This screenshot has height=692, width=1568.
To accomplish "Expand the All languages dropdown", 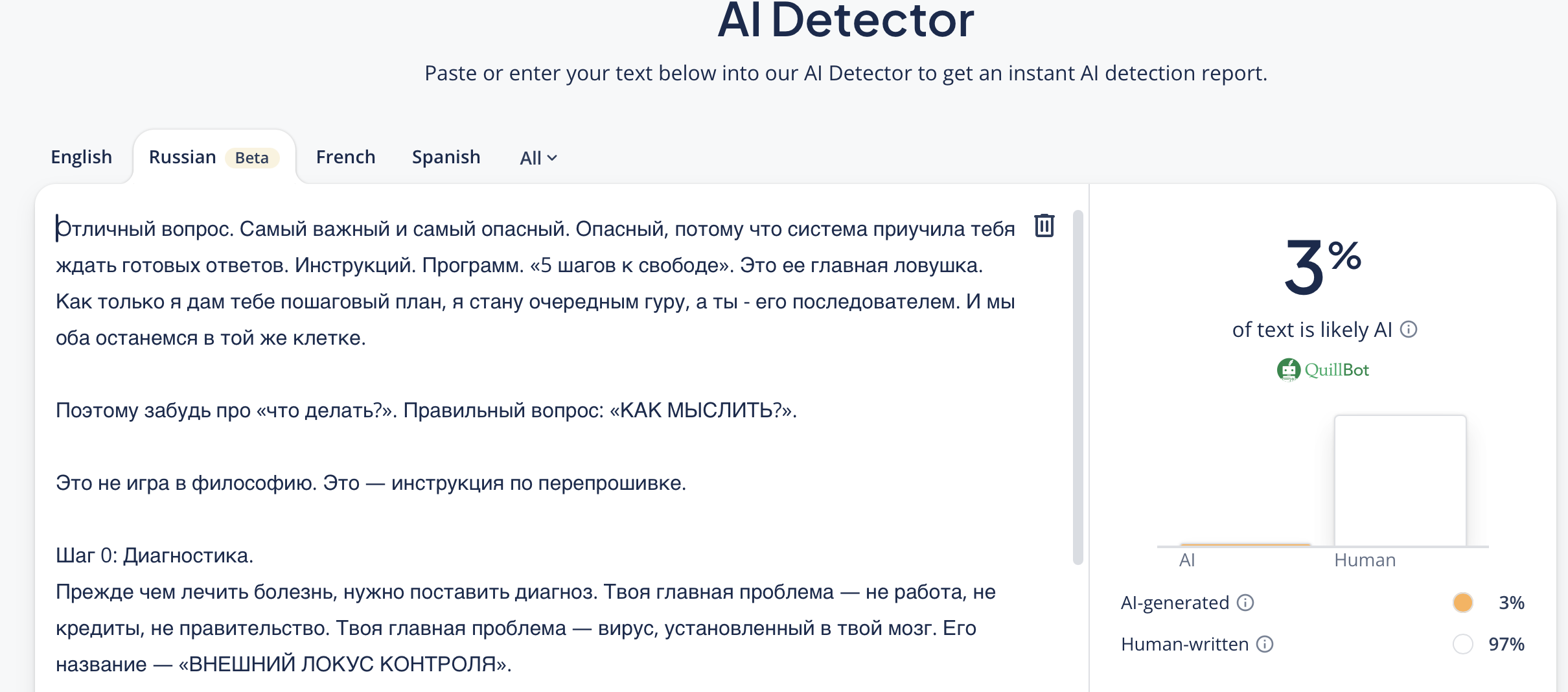I will [538, 158].
